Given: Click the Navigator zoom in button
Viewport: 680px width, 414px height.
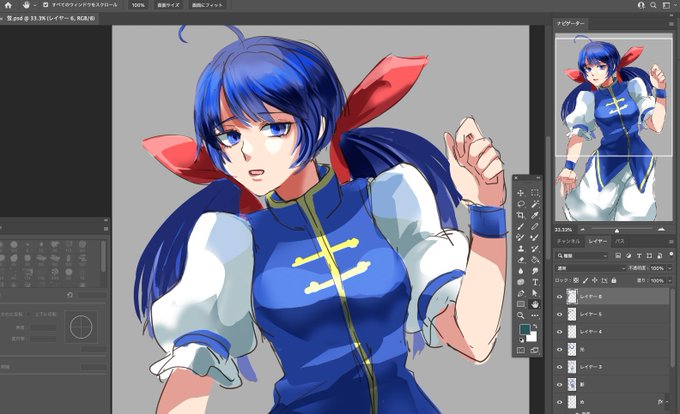Looking at the screenshot, I should [661, 229].
